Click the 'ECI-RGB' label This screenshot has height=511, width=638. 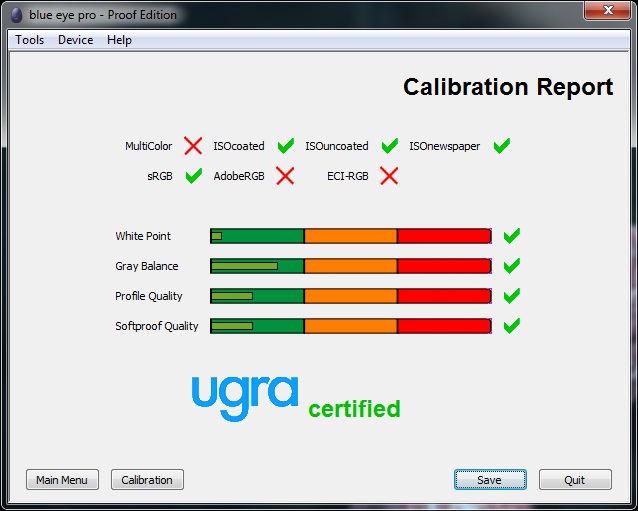pyautogui.click(x=348, y=176)
